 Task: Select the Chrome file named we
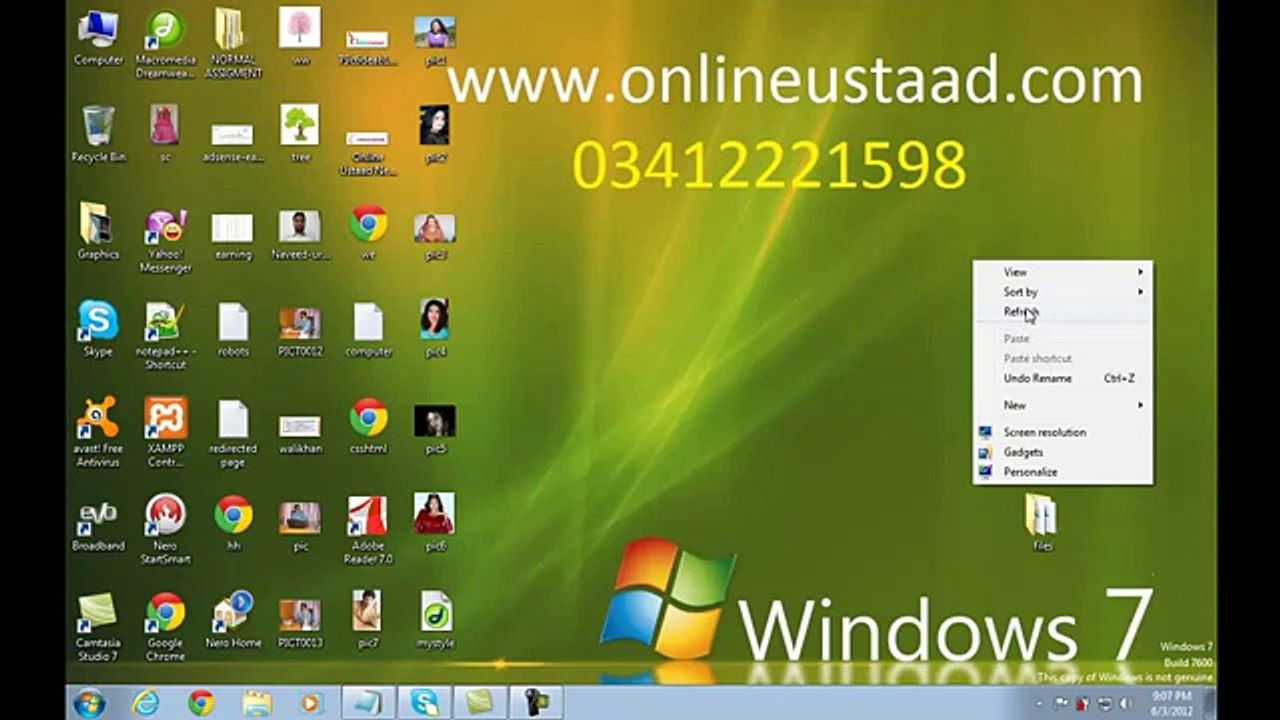pyautogui.click(x=368, y=230)
